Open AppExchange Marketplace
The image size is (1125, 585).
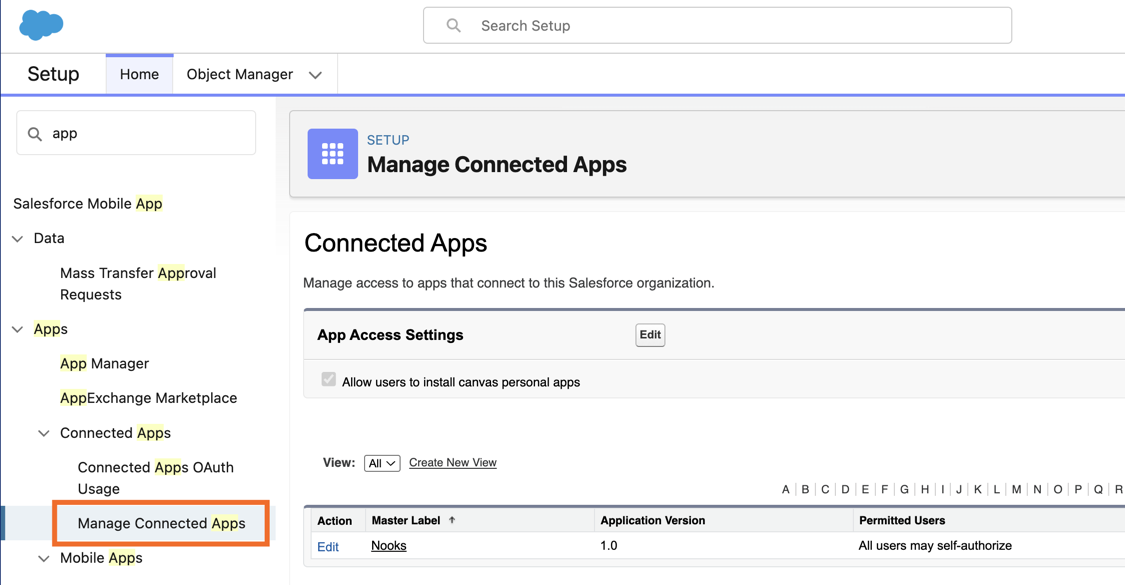click(149, 398)
